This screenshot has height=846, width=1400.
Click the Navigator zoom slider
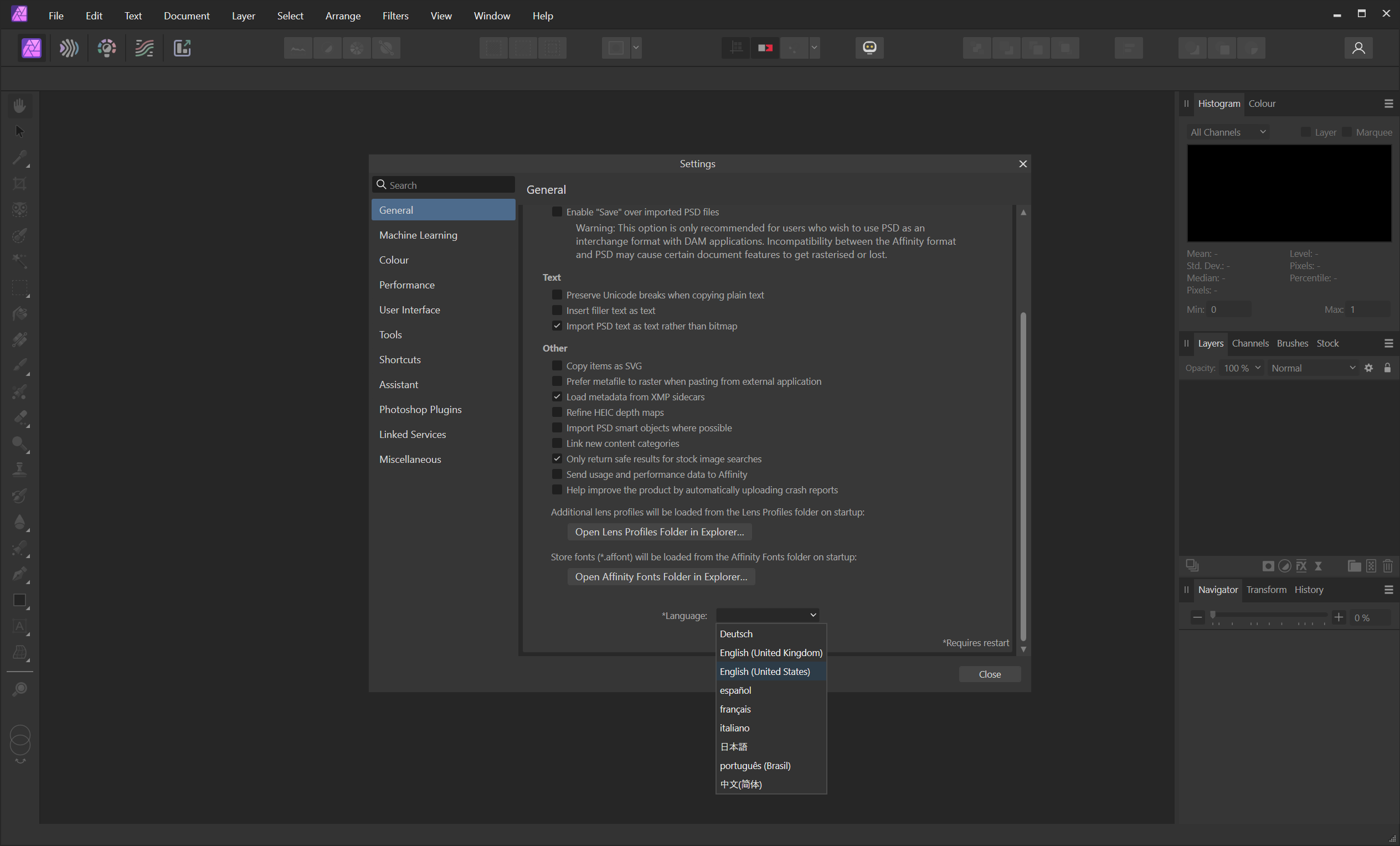coord(1268,616)
